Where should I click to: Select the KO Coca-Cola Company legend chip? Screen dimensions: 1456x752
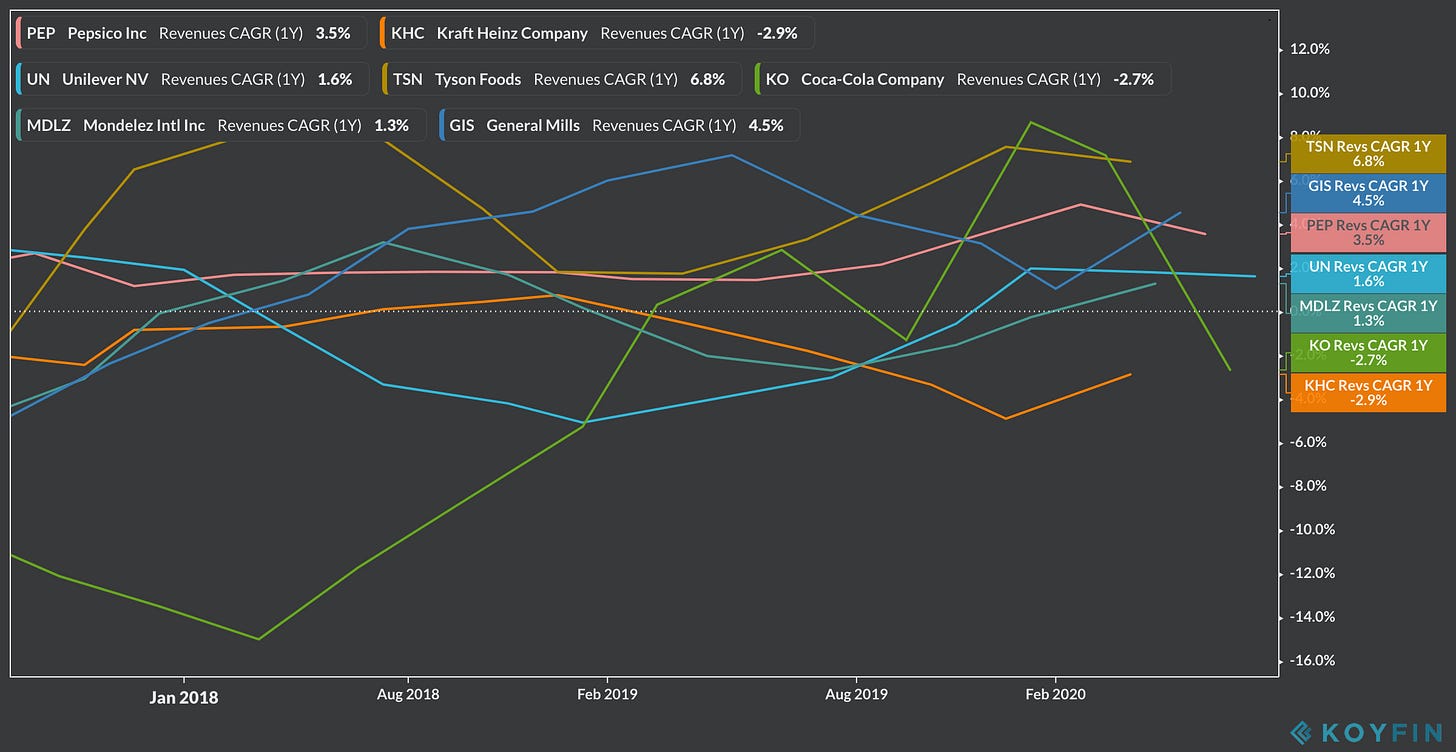[x=963, y=79]
